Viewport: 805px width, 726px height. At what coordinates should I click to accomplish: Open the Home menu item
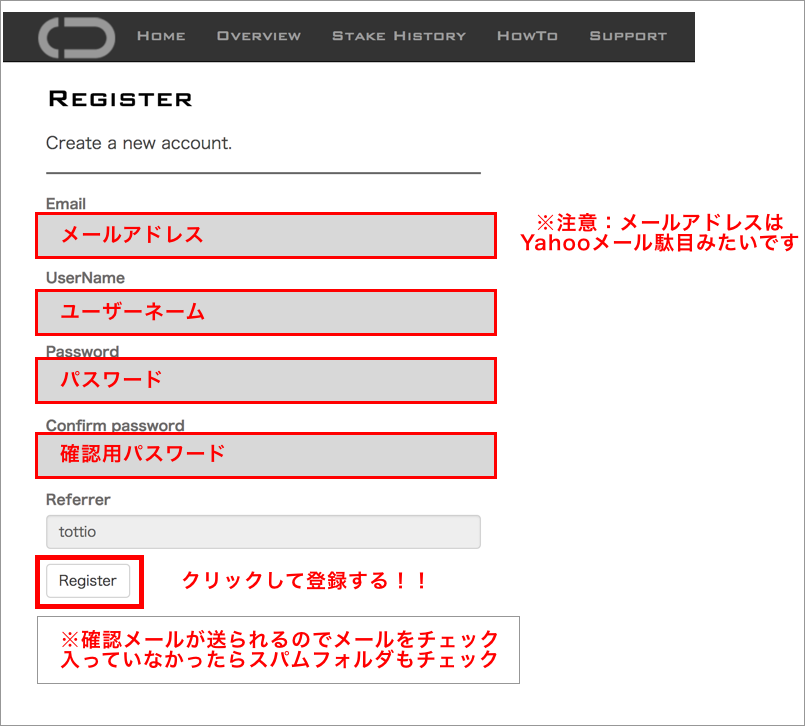point(161,36)
